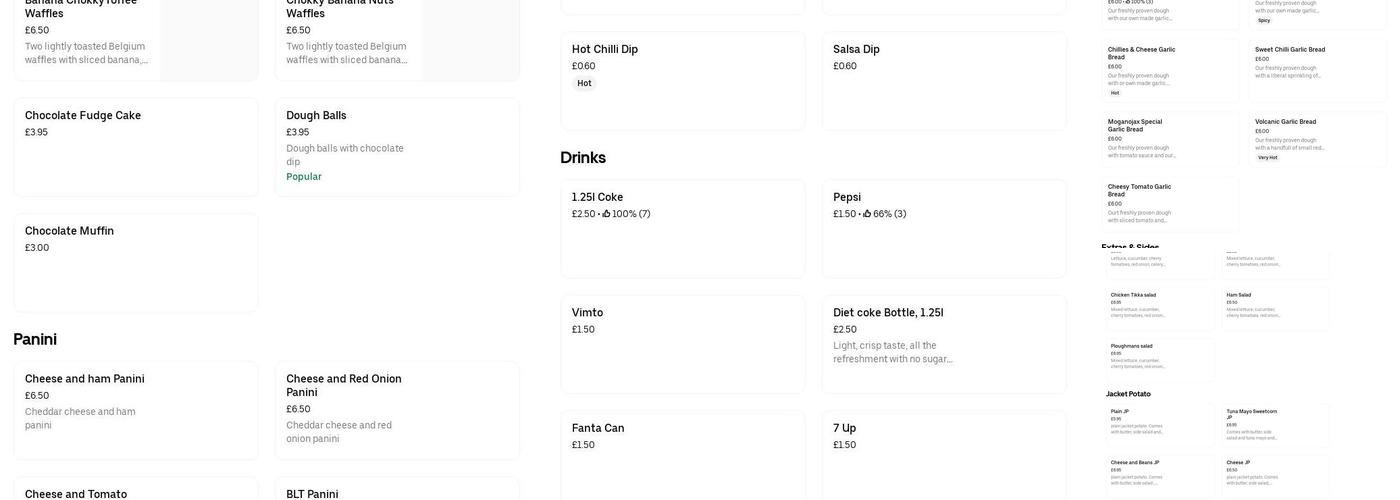1400x500 pixels.
Task: Open the Chocolate Fudge Cake item
Action: click(x=135, y=146)
